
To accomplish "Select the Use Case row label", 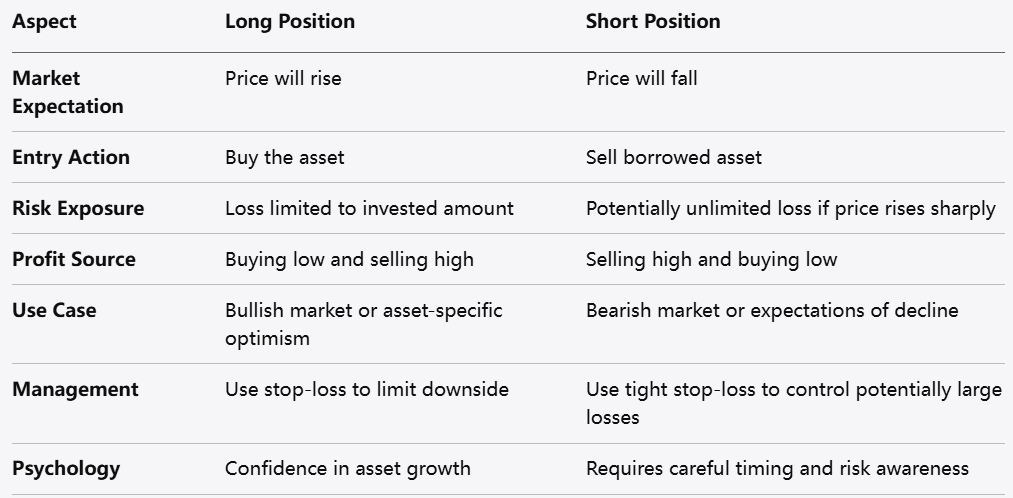I will point(54,310).
